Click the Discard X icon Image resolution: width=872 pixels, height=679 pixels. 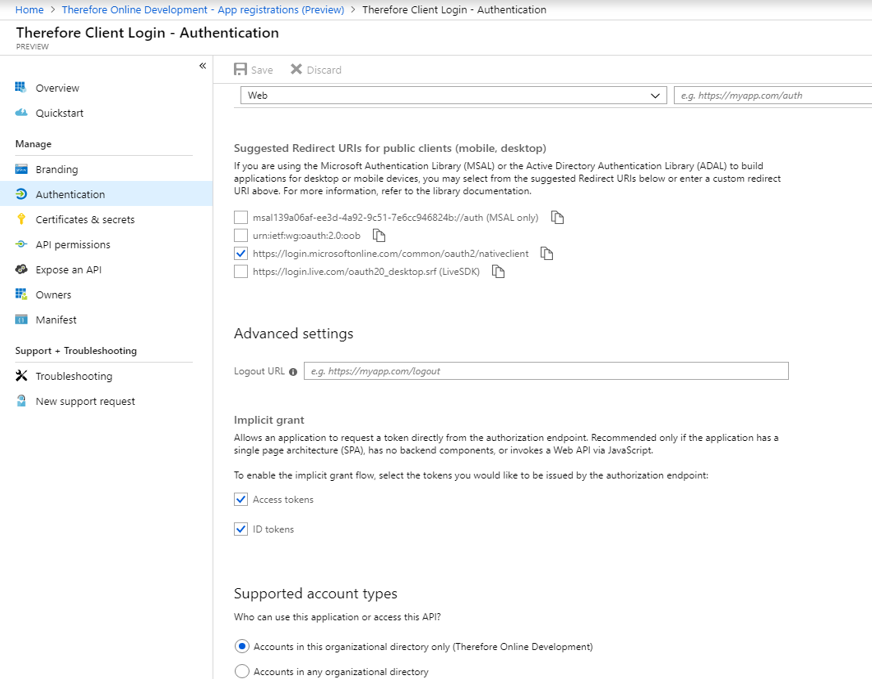pos(296,69)
